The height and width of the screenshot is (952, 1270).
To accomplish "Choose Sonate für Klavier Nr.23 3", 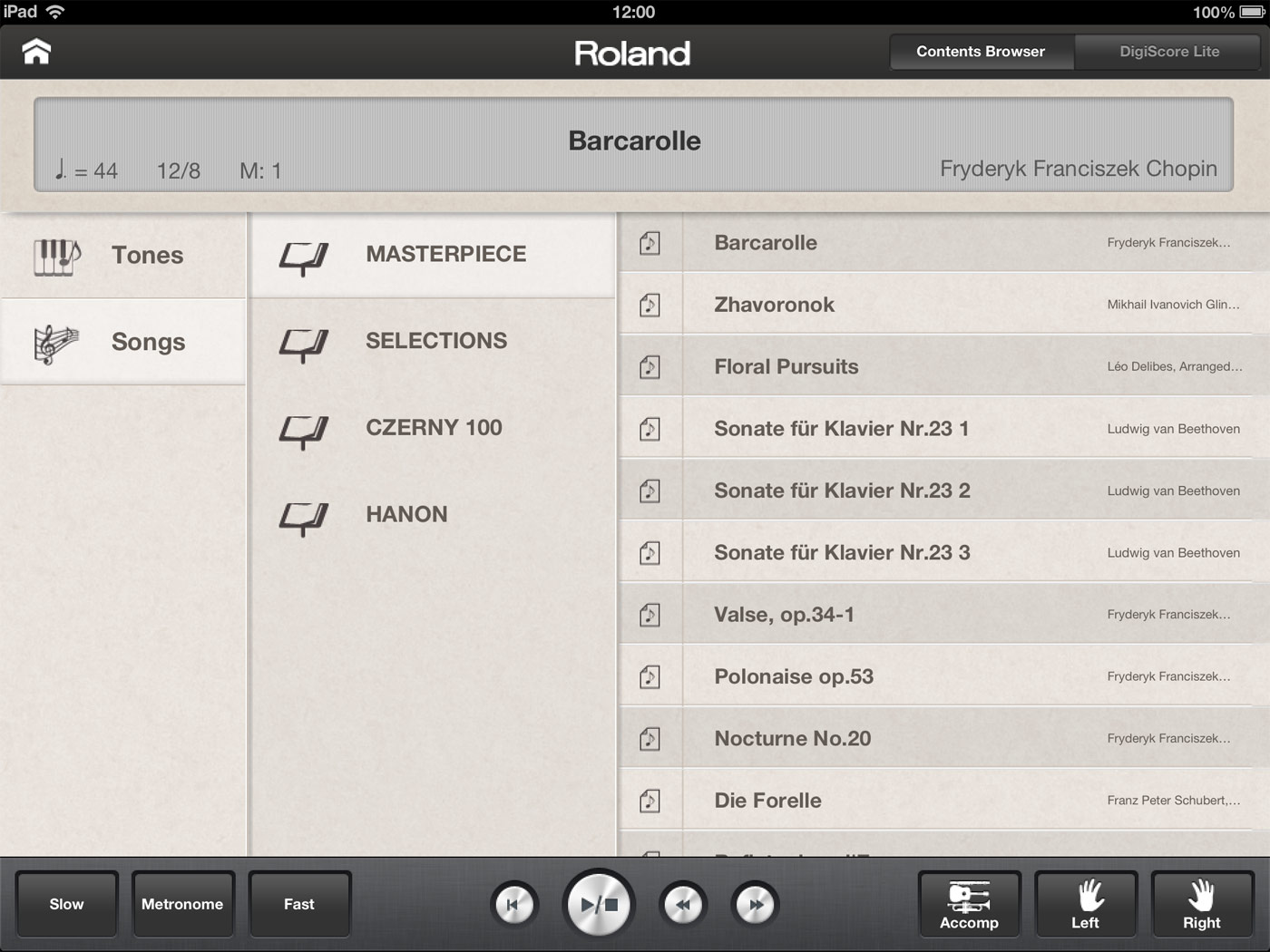I will [x=943, y=552].
